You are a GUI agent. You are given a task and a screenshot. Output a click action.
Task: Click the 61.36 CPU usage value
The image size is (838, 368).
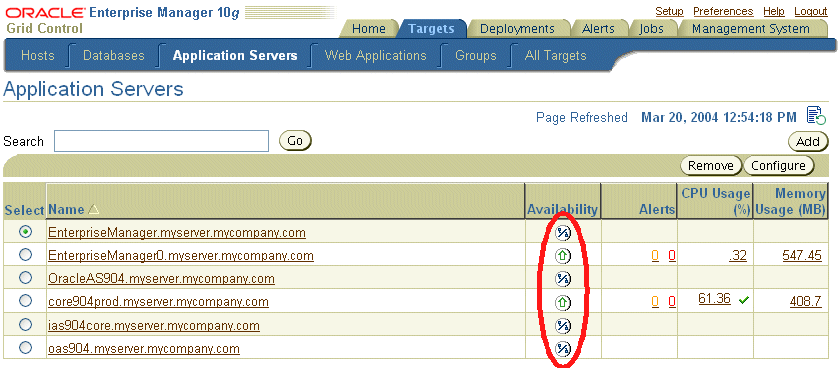pos(715,299)
